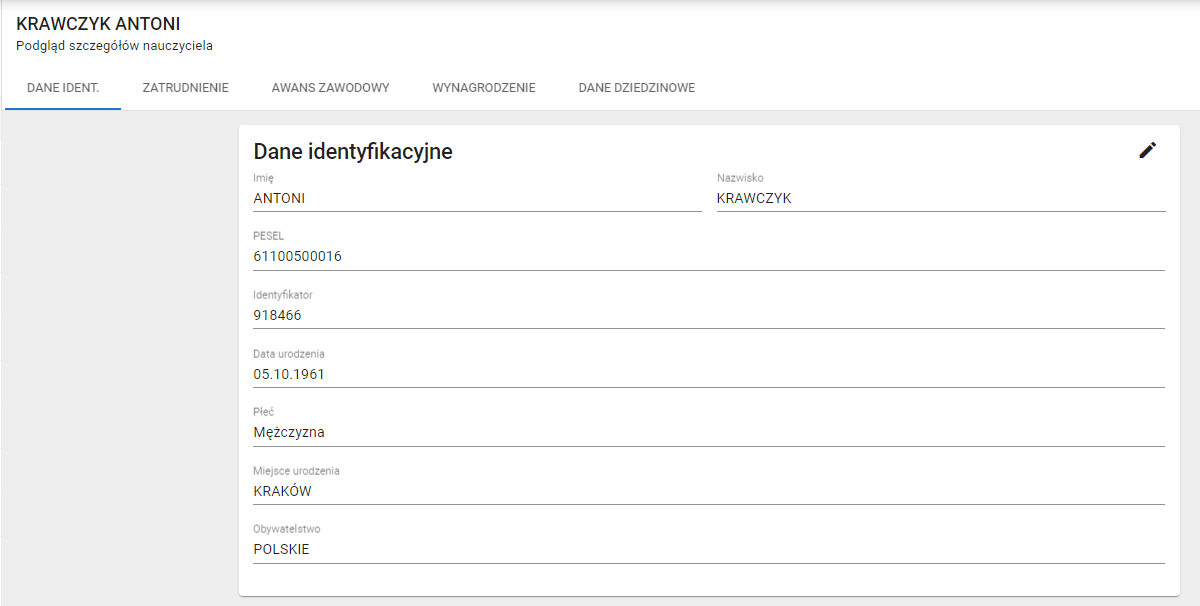Click the citizenship value POLSKIE
Screen dimensions: 1200x606
[x=281, y=549]
